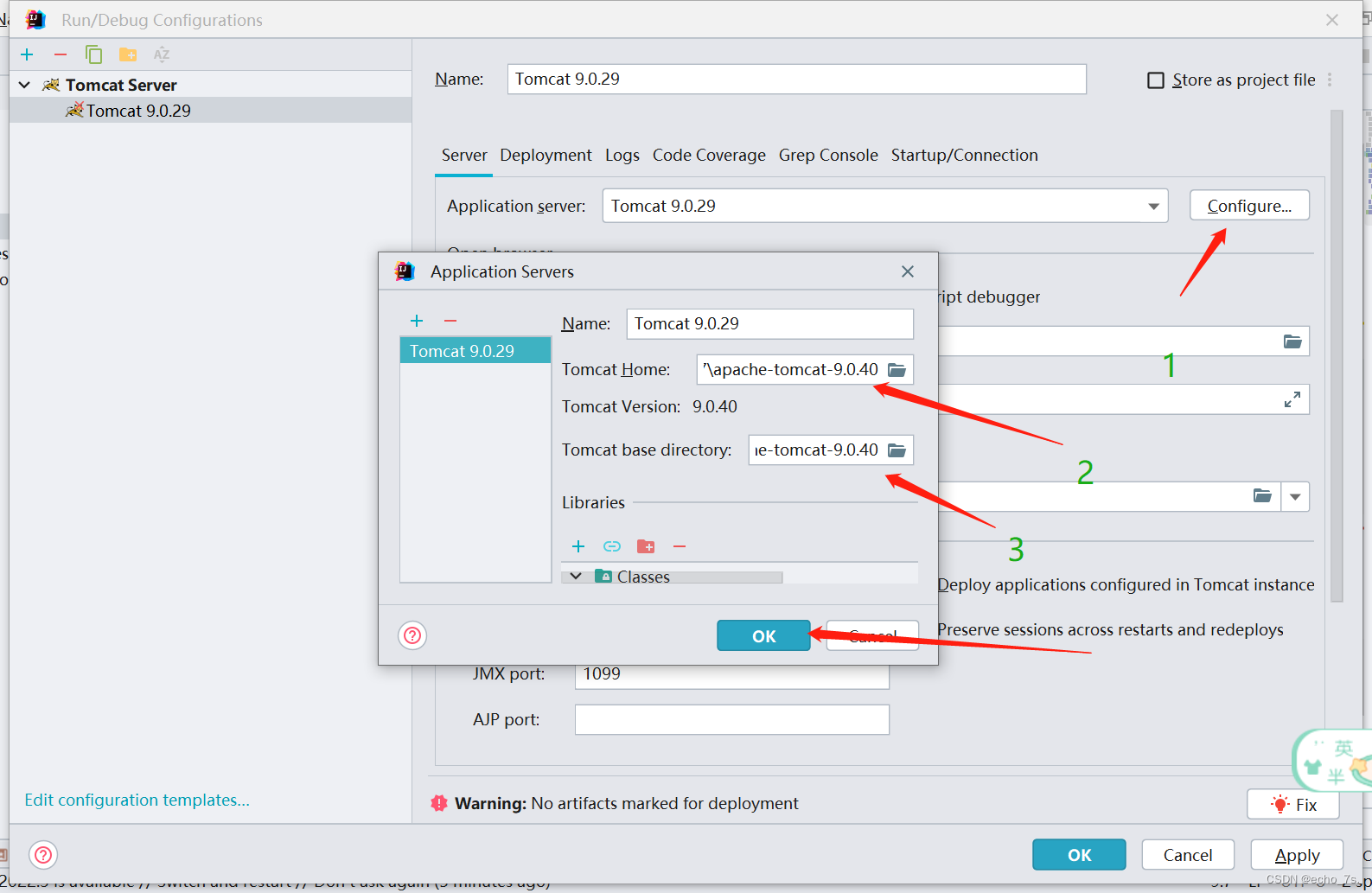Screen dimensions: 1372x893
Task: Remove library with red minus under Libraries
Action: tap(680, 546)
